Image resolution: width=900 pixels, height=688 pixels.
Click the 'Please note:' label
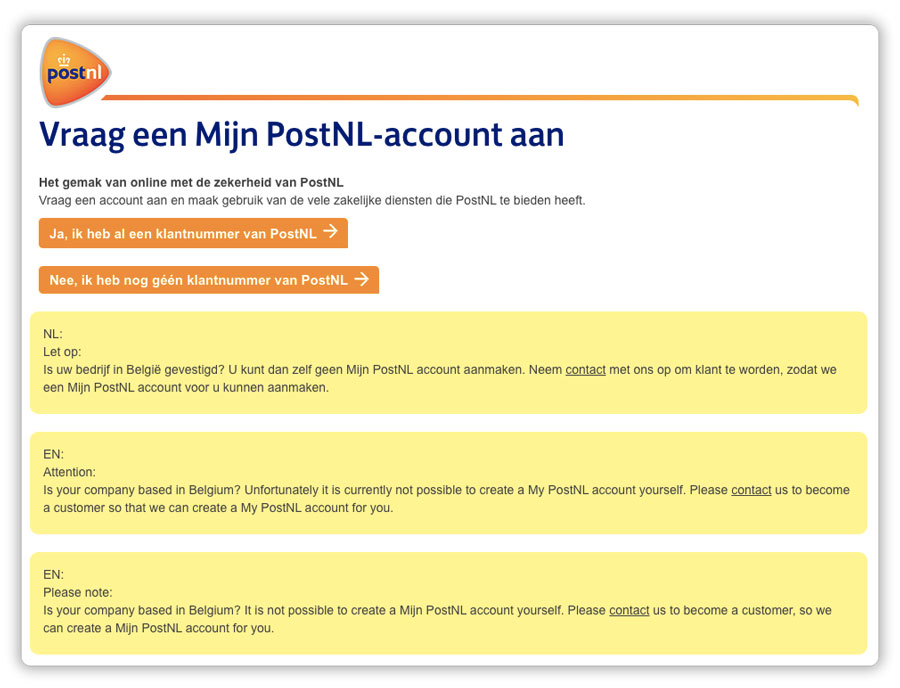(77, 592)
